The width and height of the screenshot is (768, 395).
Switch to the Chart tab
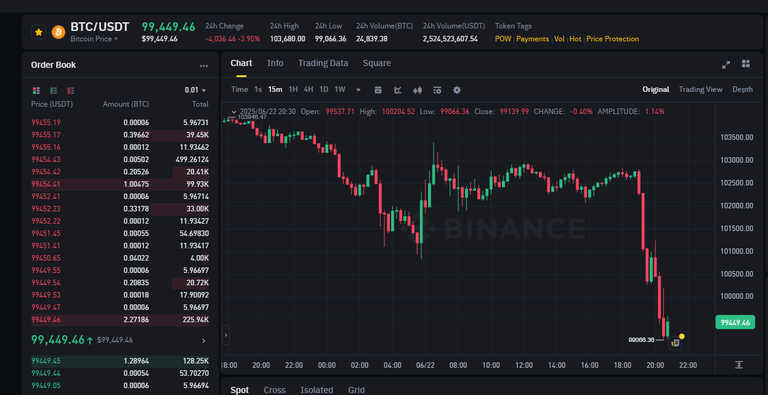point(241,63)
